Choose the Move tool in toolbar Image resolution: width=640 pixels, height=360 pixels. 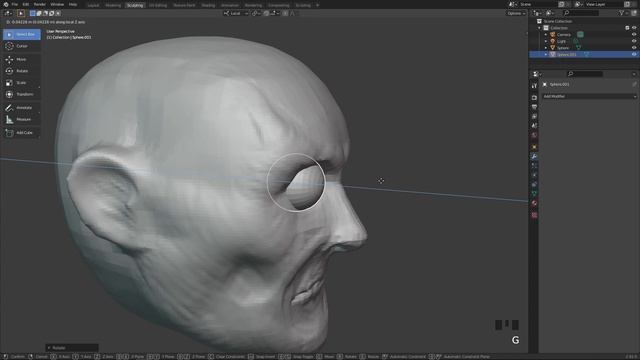[22, 59]
